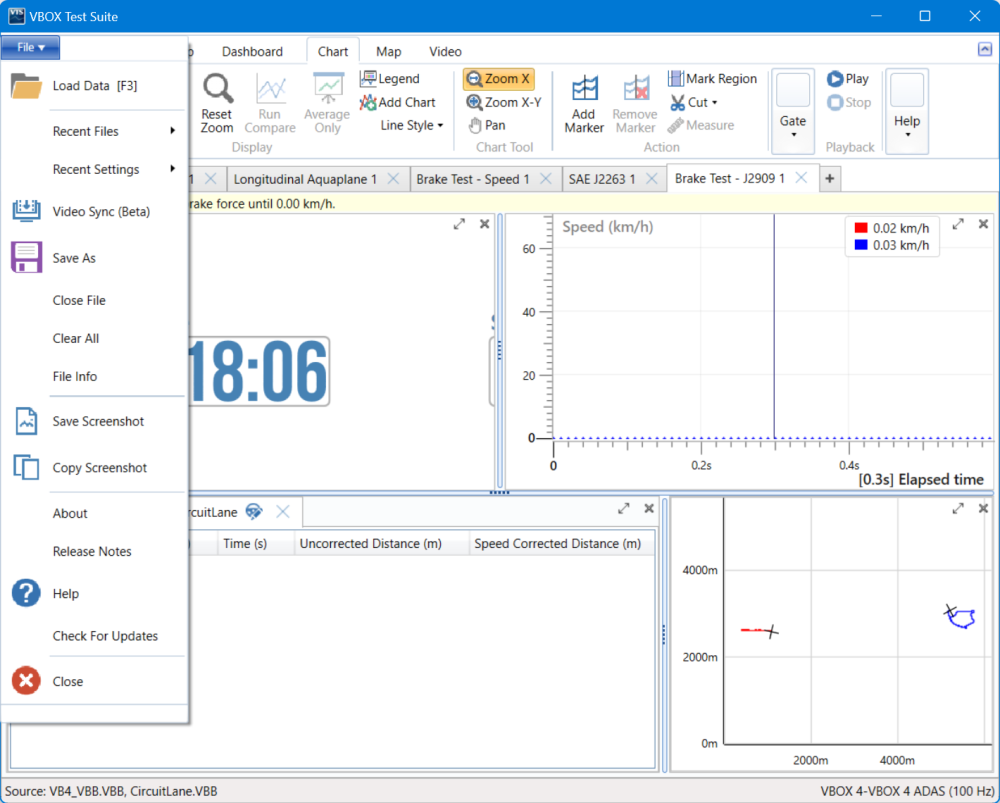Select the Zoom X-Y chart tool
1000x803 pixels.
(504, 102)
